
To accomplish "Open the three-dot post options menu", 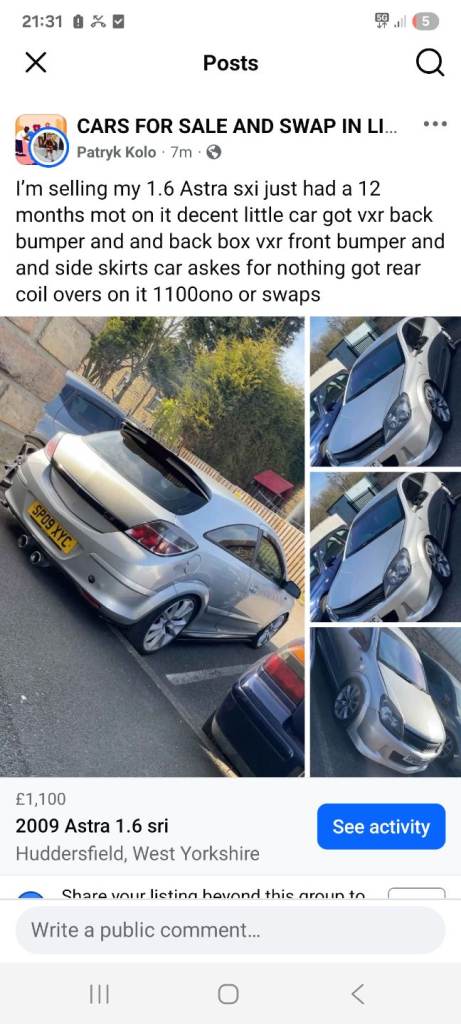I will (435, 123).
